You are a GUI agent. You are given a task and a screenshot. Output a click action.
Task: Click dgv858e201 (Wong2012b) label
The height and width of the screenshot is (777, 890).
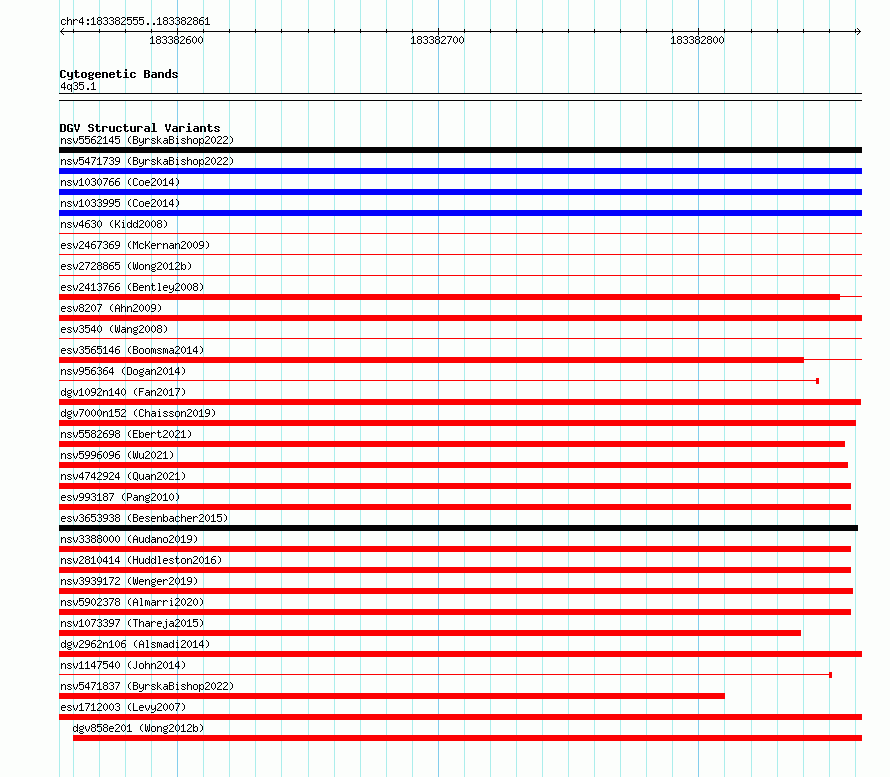pos(138,728)
